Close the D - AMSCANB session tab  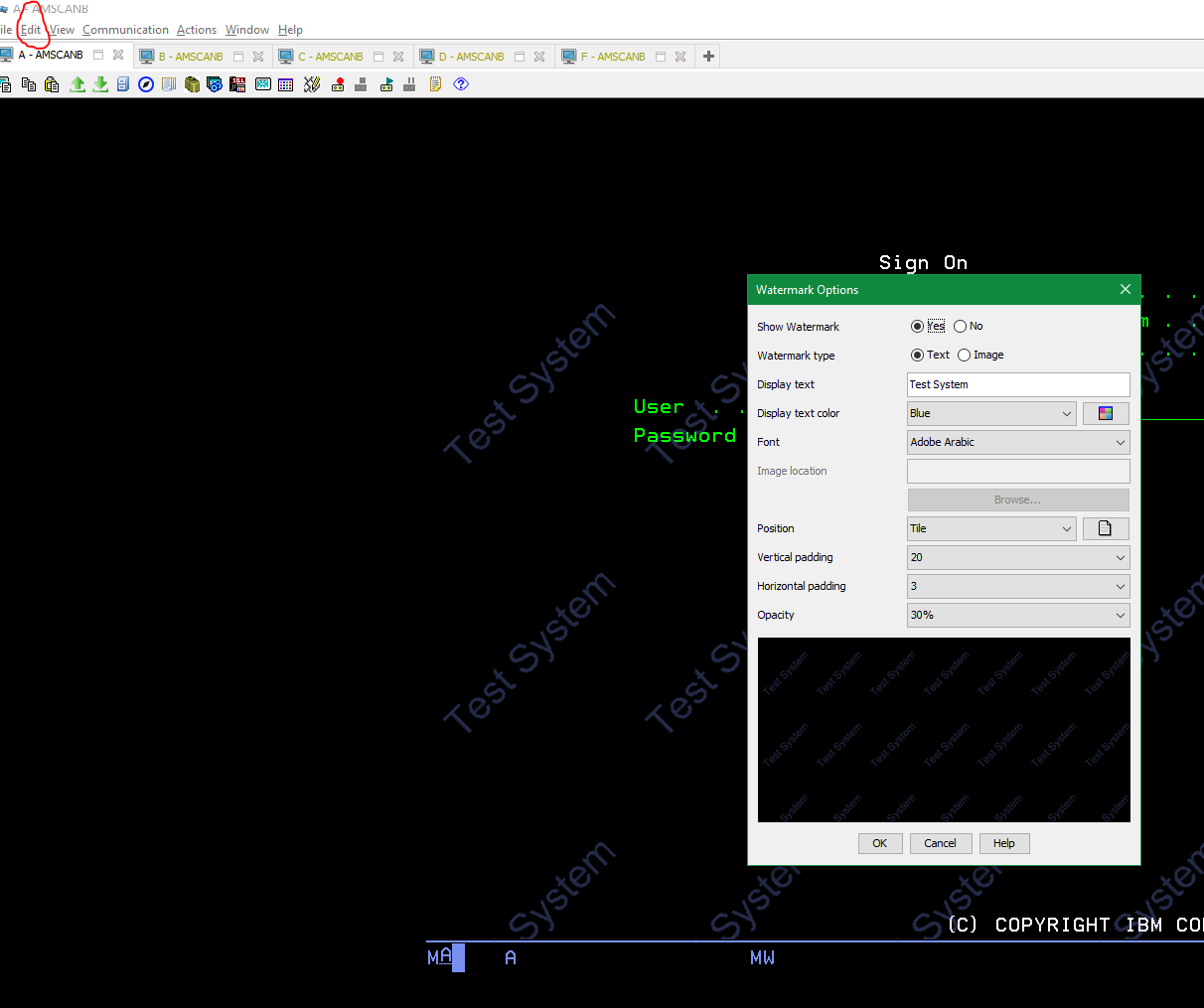(539, 57)
